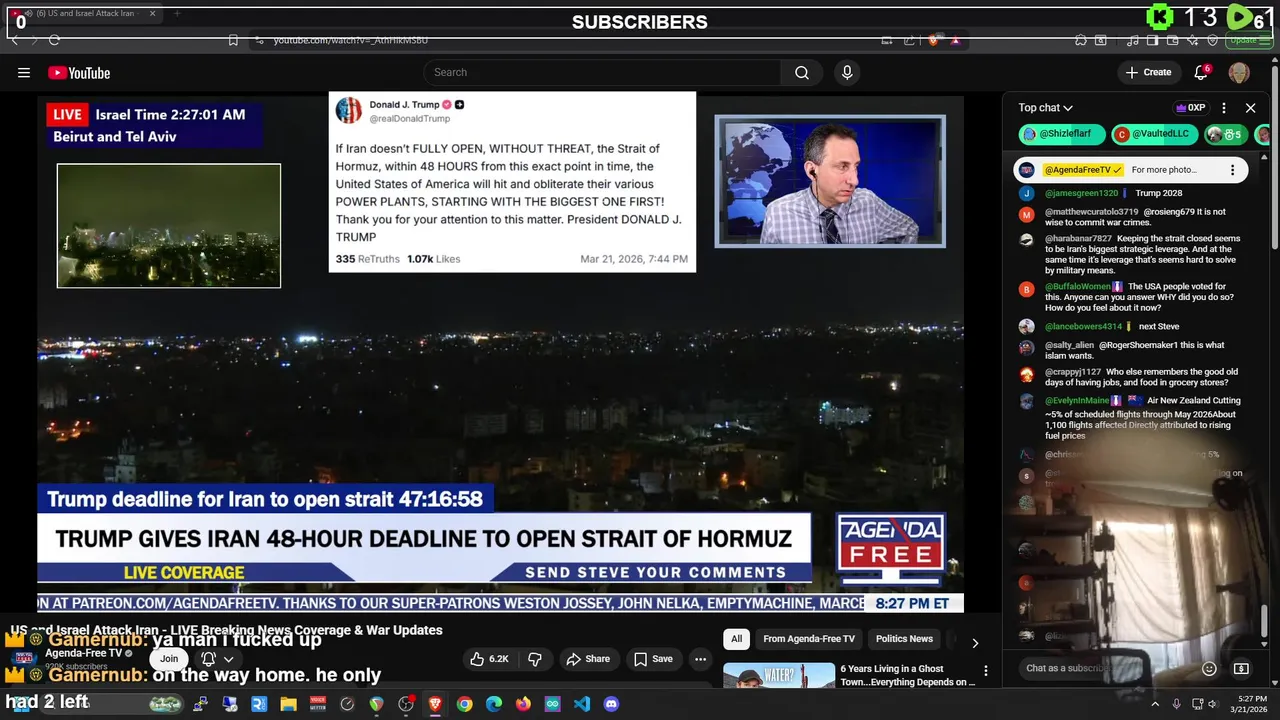Image resolution: width=1280 pixels, height=720 pixels.
Task: Open the YouTube guide hamburger menu
Action: [x=24, y=72]
